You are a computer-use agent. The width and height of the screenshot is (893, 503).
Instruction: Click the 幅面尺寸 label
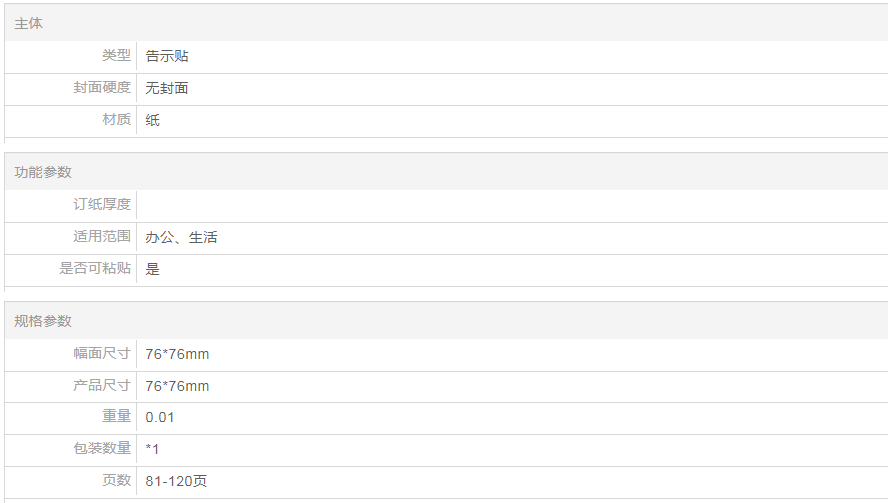102,354
